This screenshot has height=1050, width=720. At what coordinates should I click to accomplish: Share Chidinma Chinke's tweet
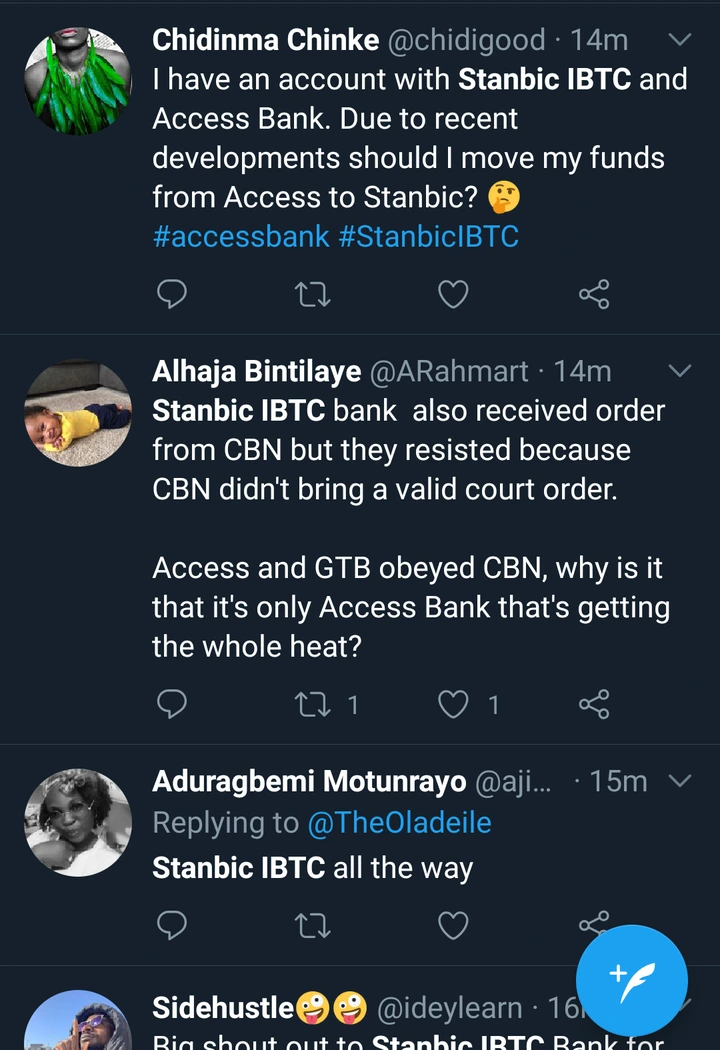594,294
